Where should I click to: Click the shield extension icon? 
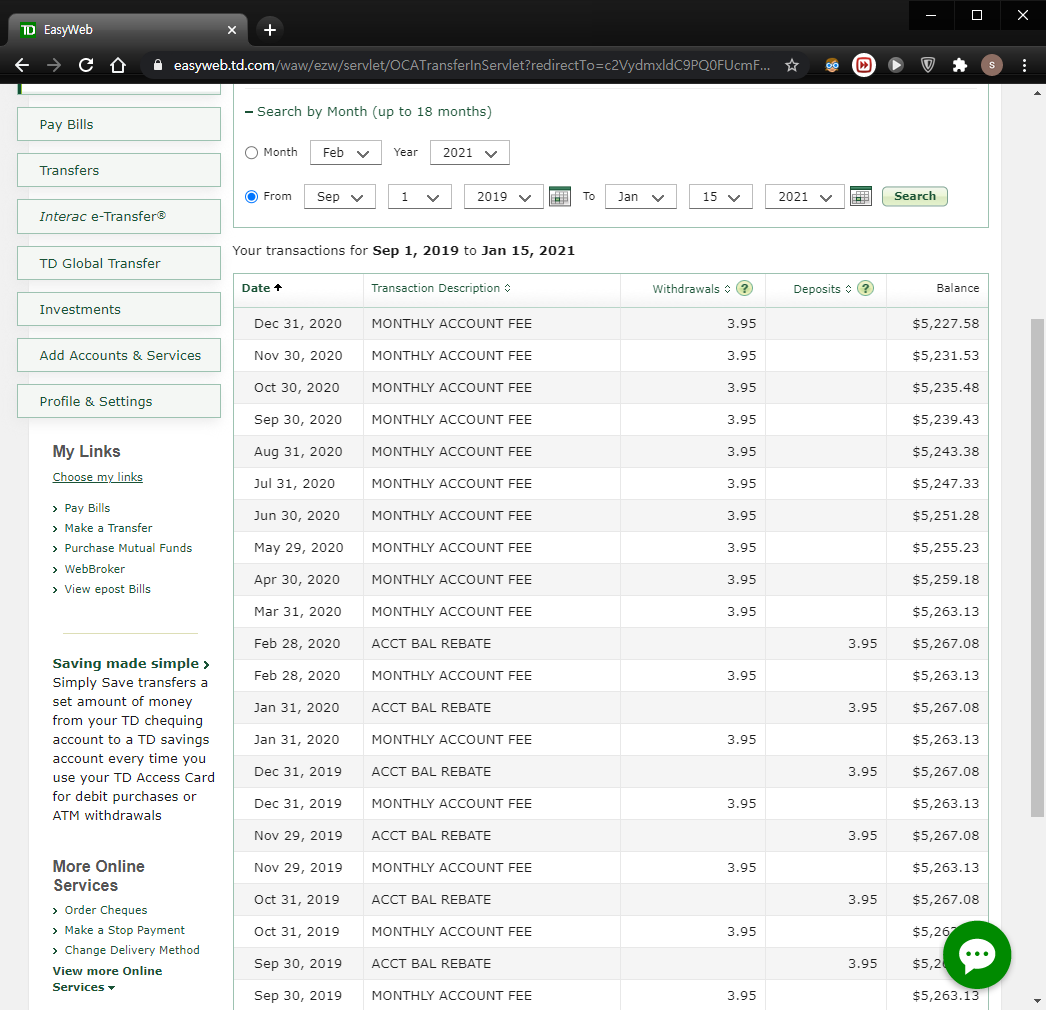pos(927,65)
